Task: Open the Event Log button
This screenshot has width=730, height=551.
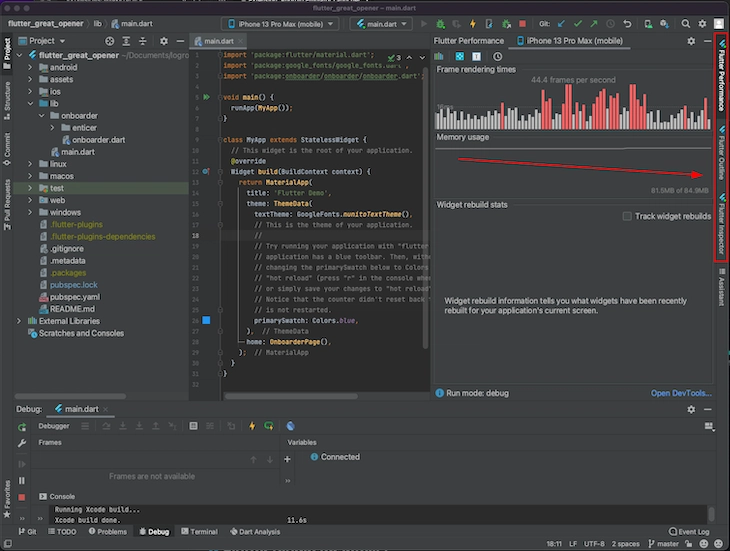Action: point(689,531)
